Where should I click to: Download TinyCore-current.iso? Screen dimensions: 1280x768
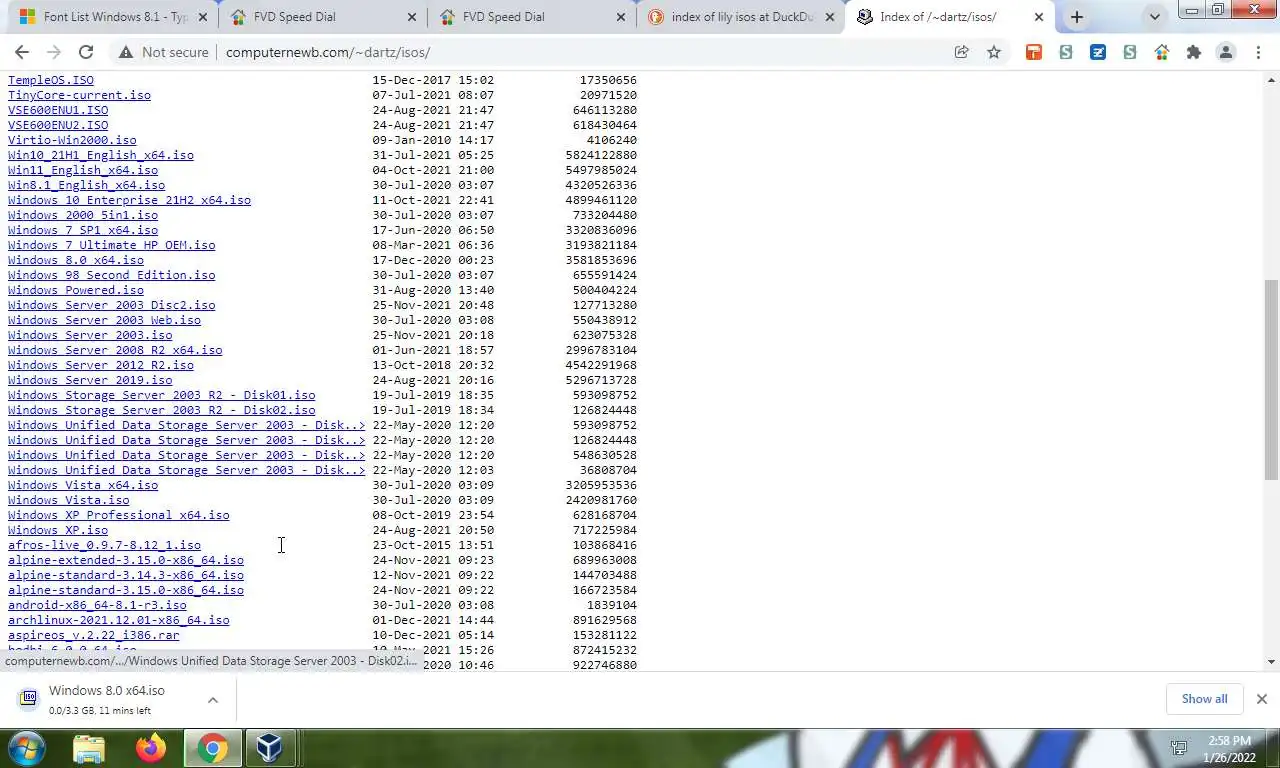coord(79,95)
